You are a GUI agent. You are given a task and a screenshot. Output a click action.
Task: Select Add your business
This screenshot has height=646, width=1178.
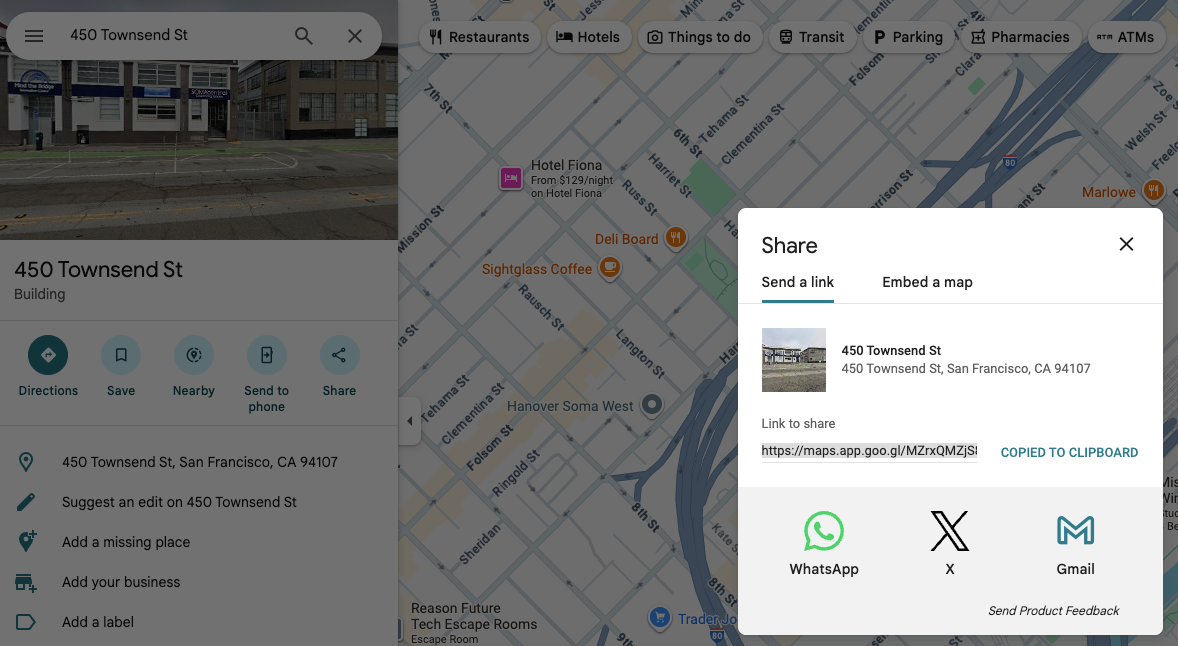(199, 582)
